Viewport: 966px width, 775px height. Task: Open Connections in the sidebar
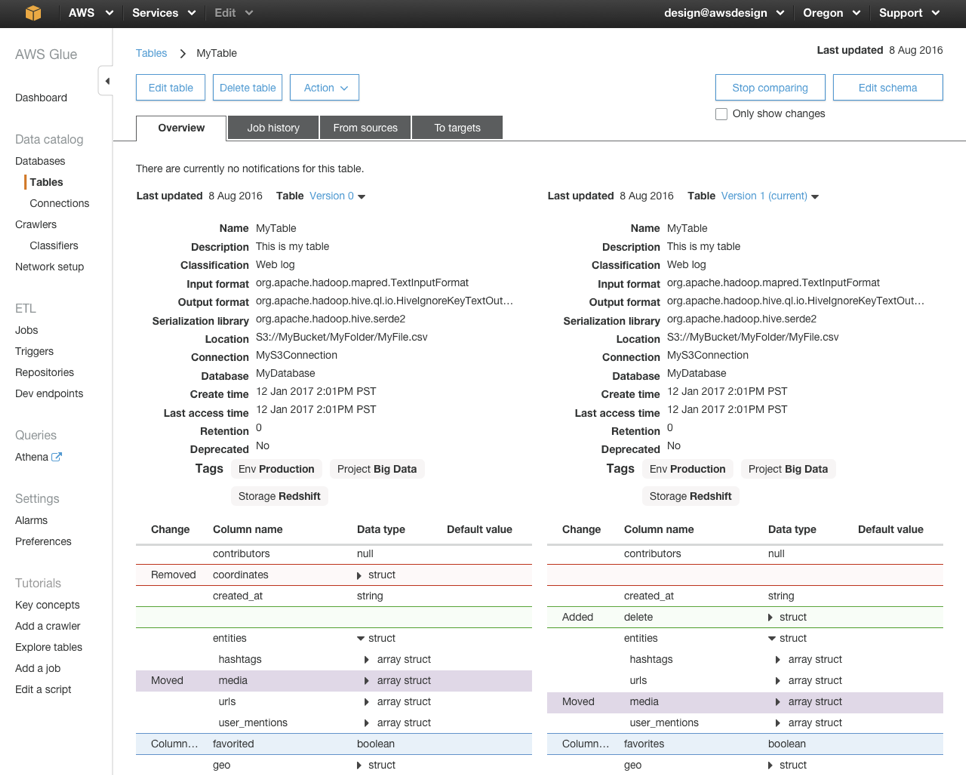coord(59,203)
